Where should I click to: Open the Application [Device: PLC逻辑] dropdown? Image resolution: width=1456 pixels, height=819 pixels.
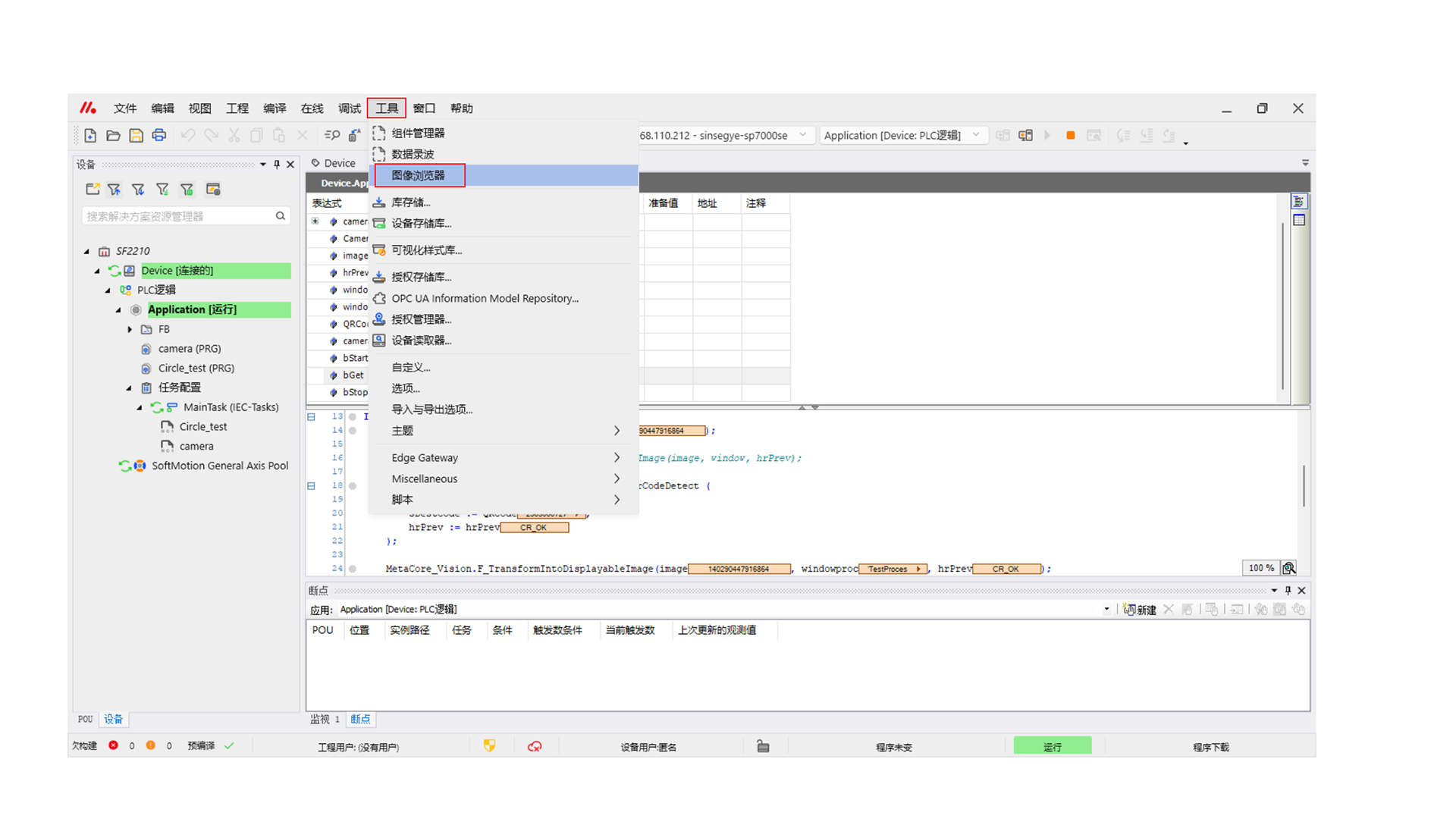coord(976,135)
